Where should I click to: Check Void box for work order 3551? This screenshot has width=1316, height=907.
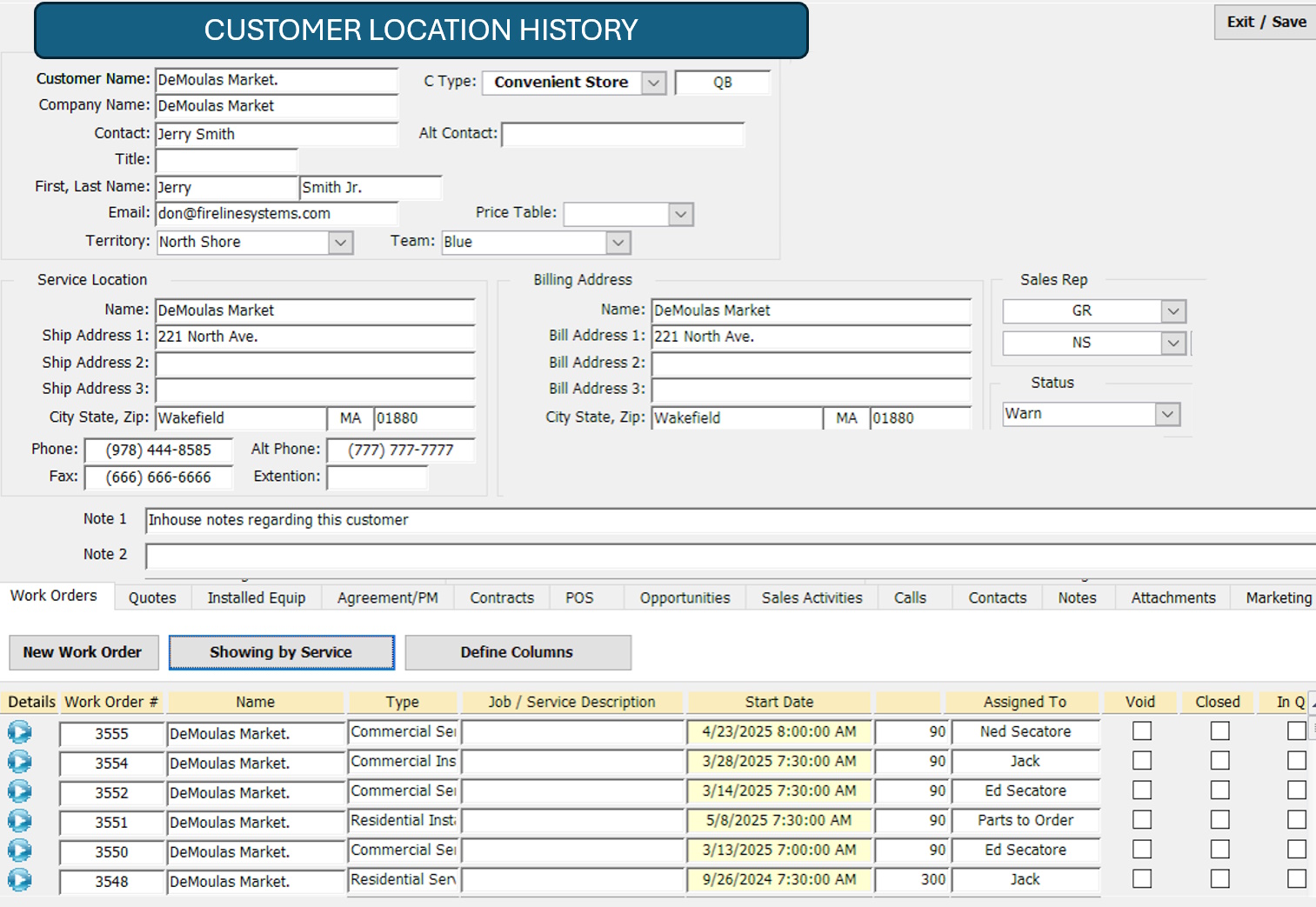pos(1142,820)
